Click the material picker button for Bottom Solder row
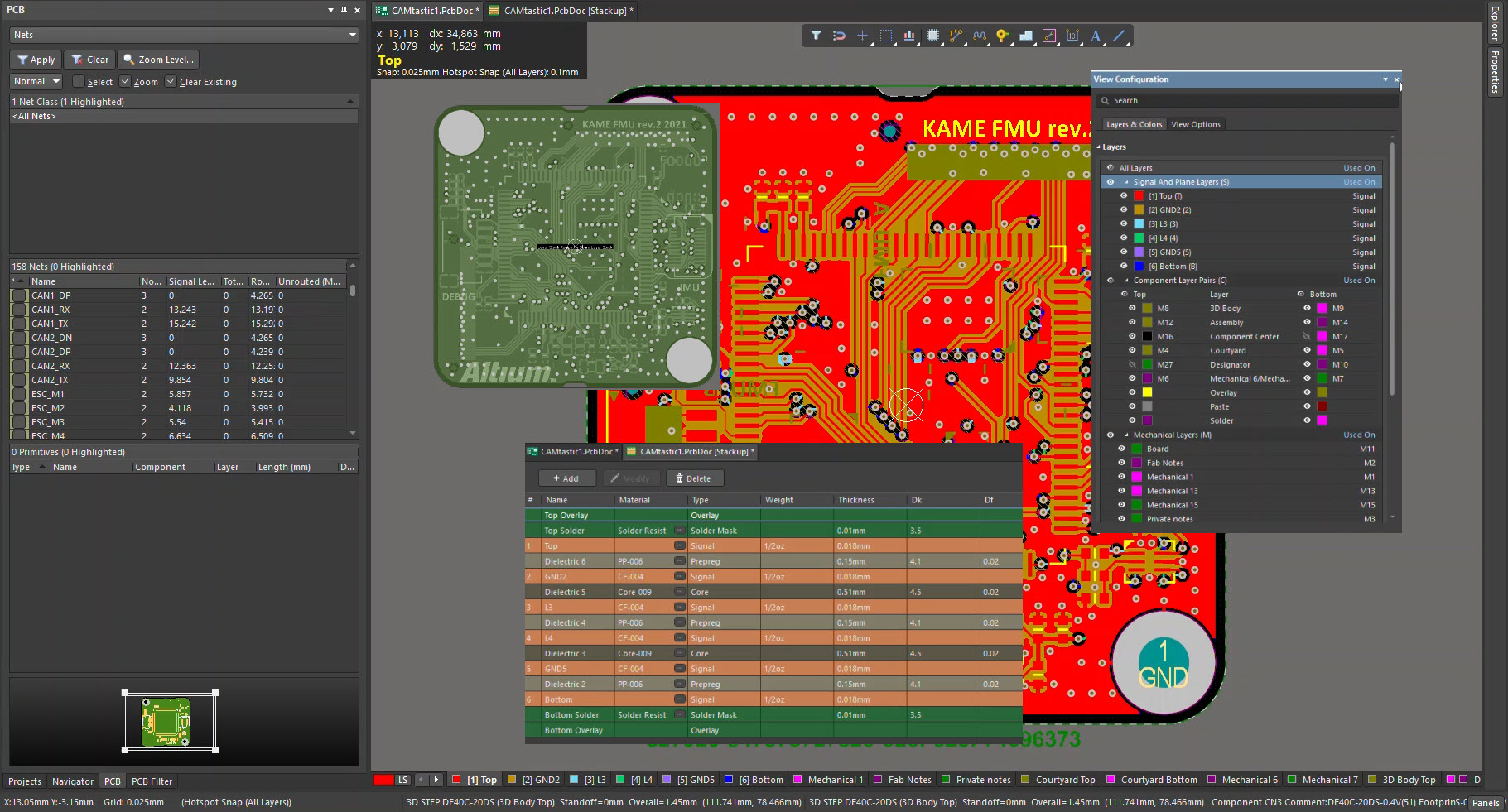 pyautogui.click(x=679, y=715)
